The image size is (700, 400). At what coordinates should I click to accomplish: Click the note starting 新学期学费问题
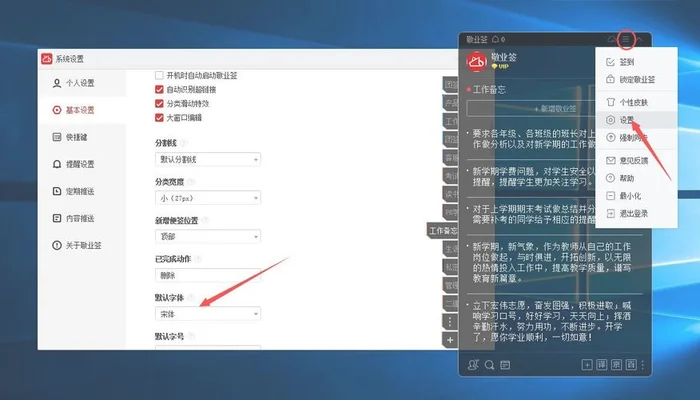(534, 177)
